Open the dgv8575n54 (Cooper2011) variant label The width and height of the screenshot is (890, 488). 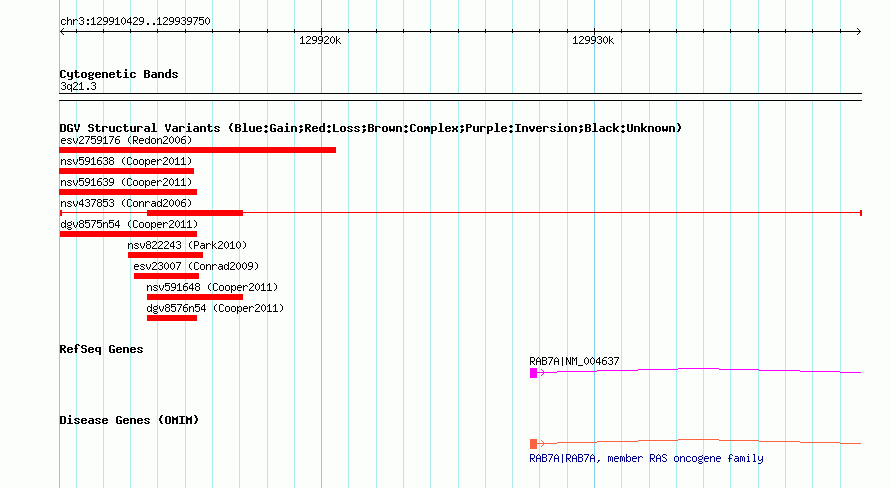click(x=129, y=224)
